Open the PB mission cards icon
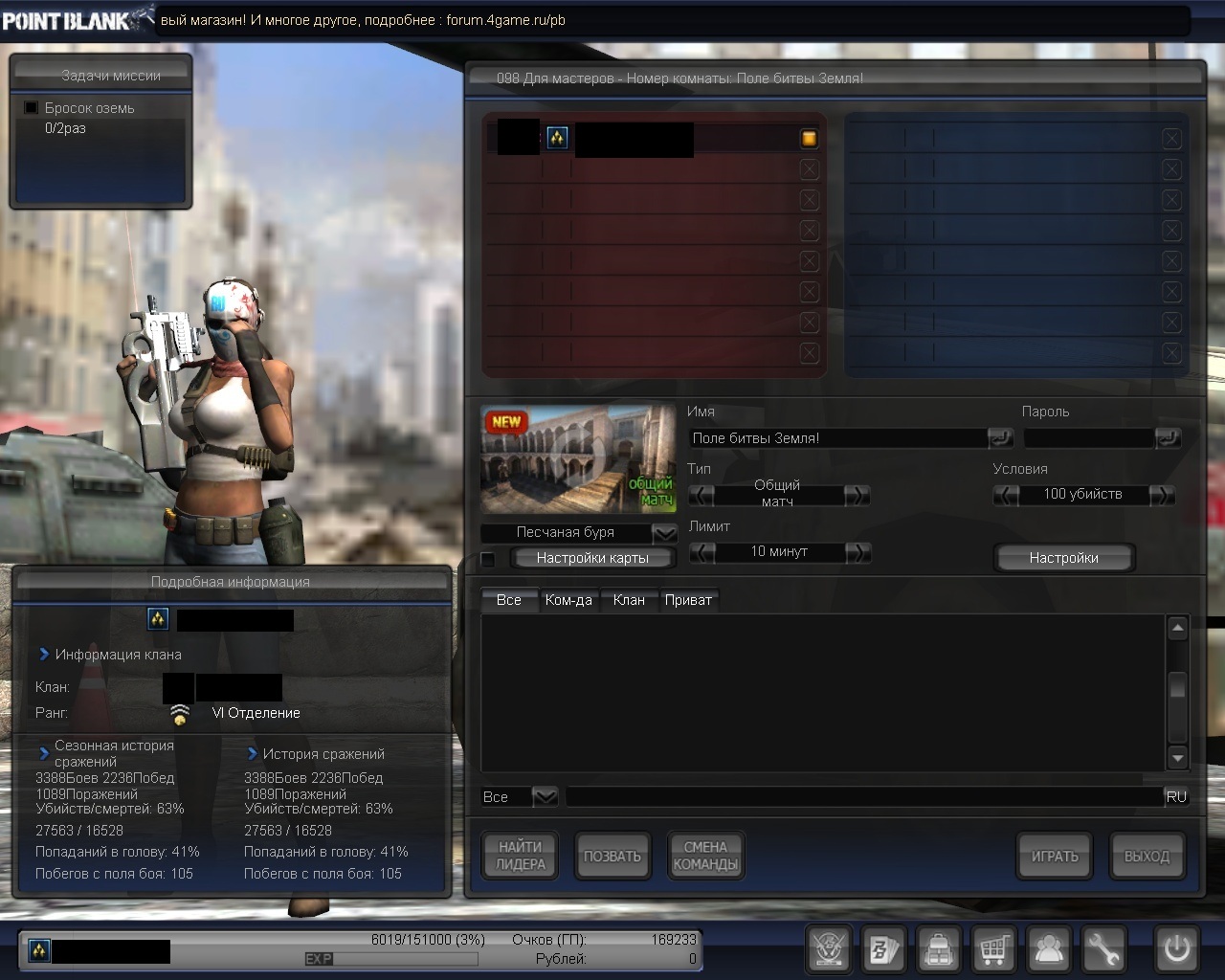This screenshot has height=980, width=1225. click(x=883, y=949)
